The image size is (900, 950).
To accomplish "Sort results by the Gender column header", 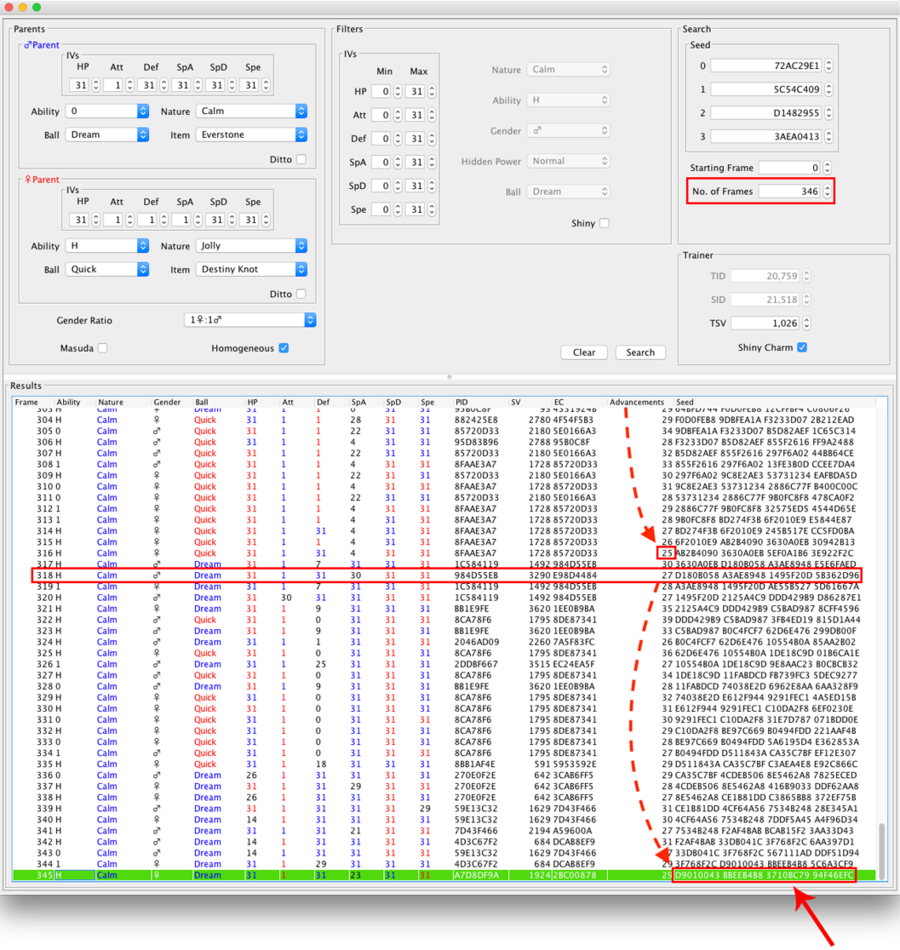I will [167, 402].
